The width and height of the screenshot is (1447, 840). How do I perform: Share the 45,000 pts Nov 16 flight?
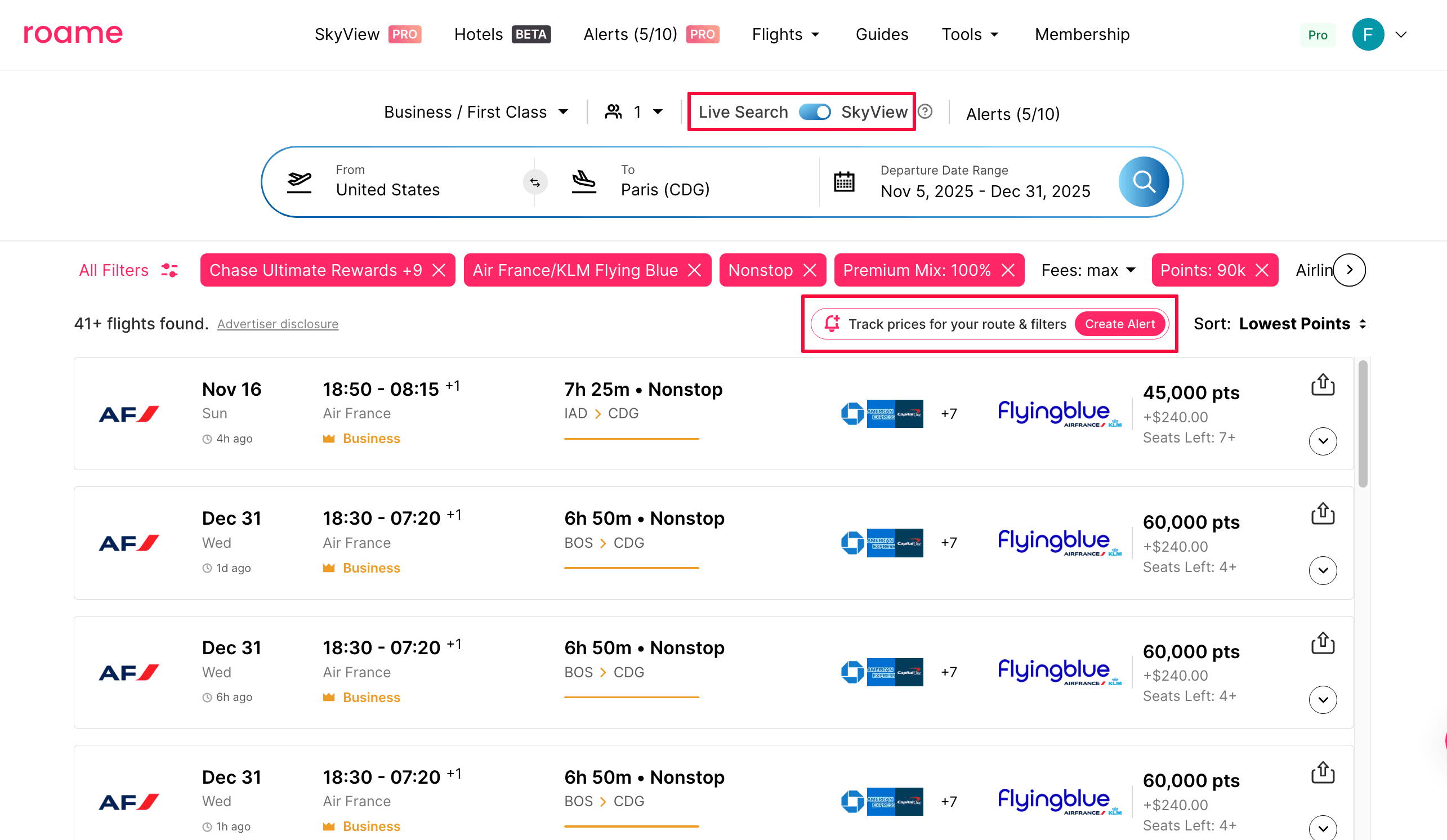click(1323, 384)
